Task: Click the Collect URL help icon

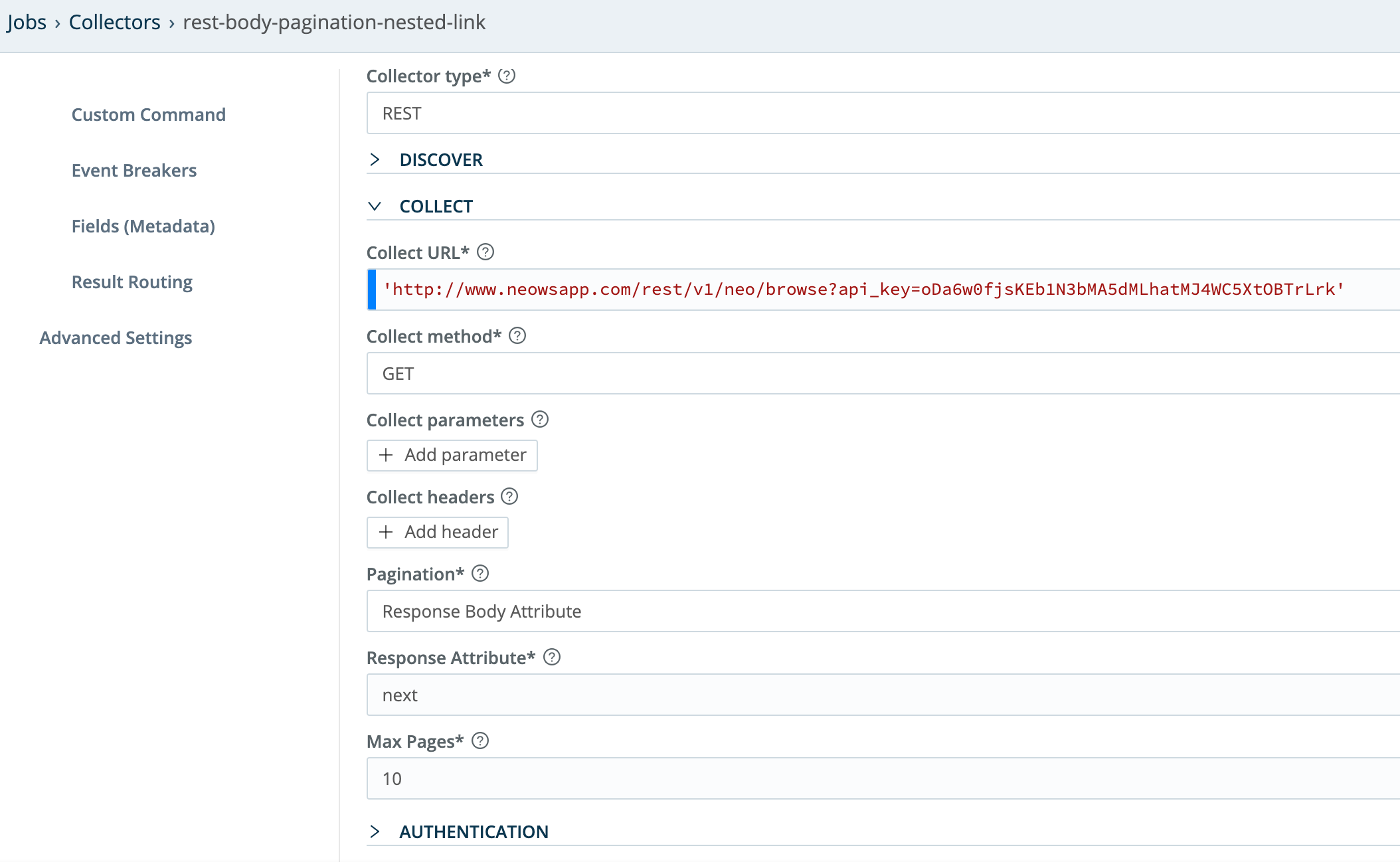Action: (485, 252)
